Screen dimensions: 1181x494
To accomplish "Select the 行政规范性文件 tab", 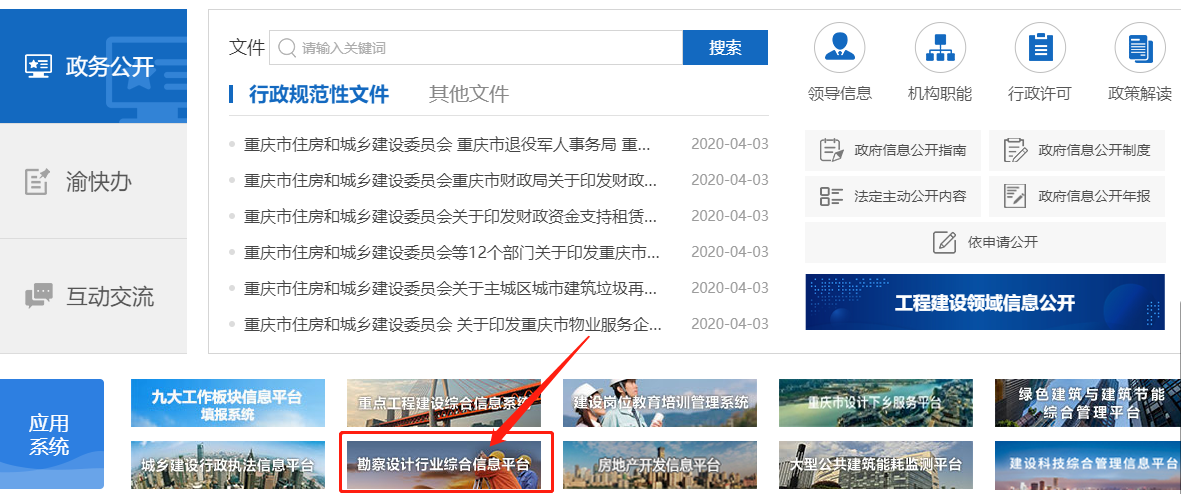I will 318,95.
